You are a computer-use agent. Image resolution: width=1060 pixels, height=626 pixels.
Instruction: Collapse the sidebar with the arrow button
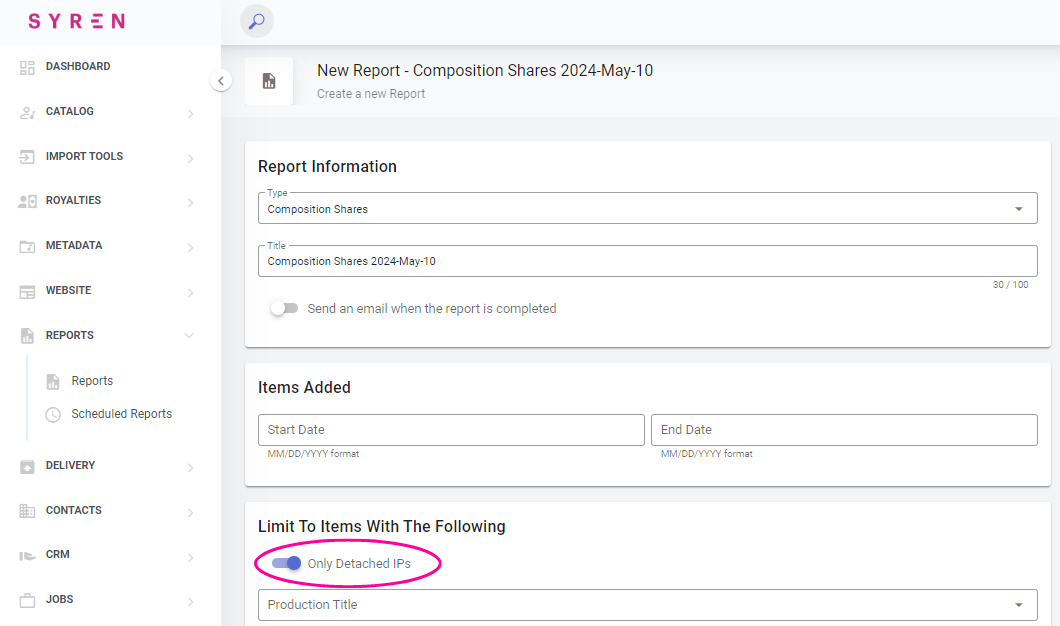221,81
